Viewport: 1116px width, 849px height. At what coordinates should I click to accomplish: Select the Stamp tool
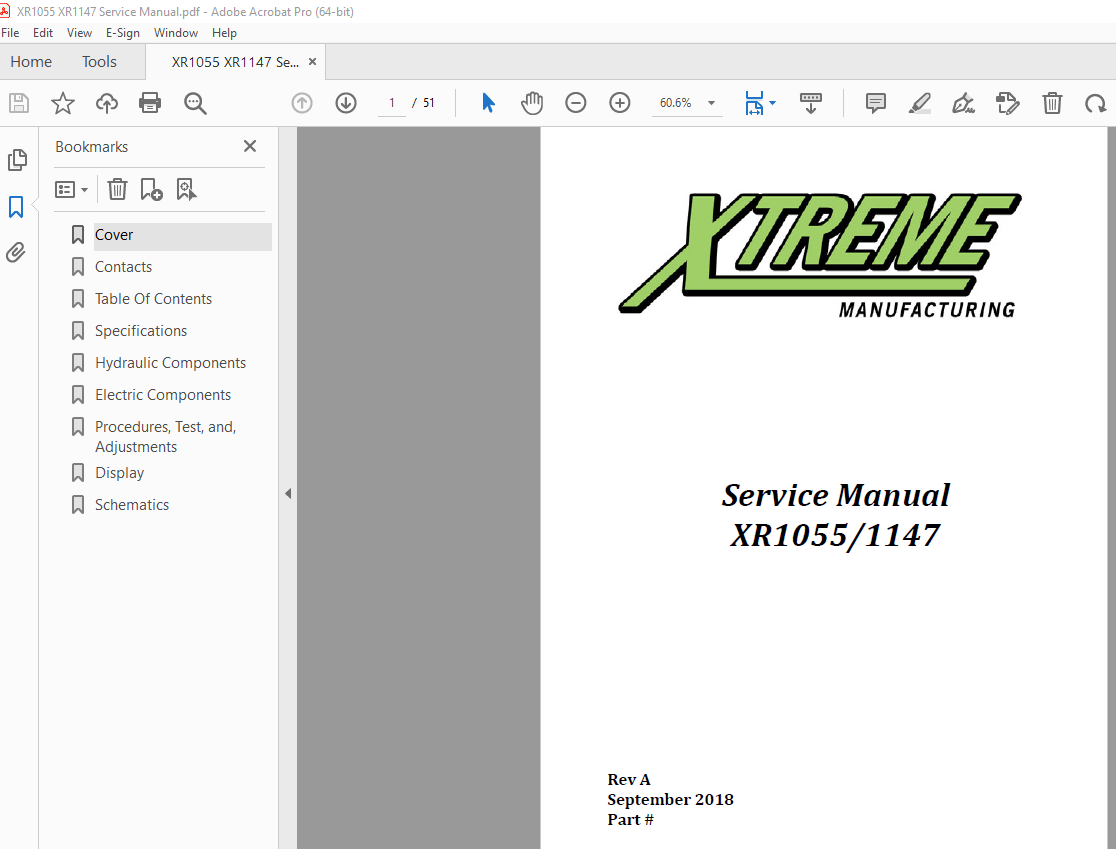click(1008, 102)
